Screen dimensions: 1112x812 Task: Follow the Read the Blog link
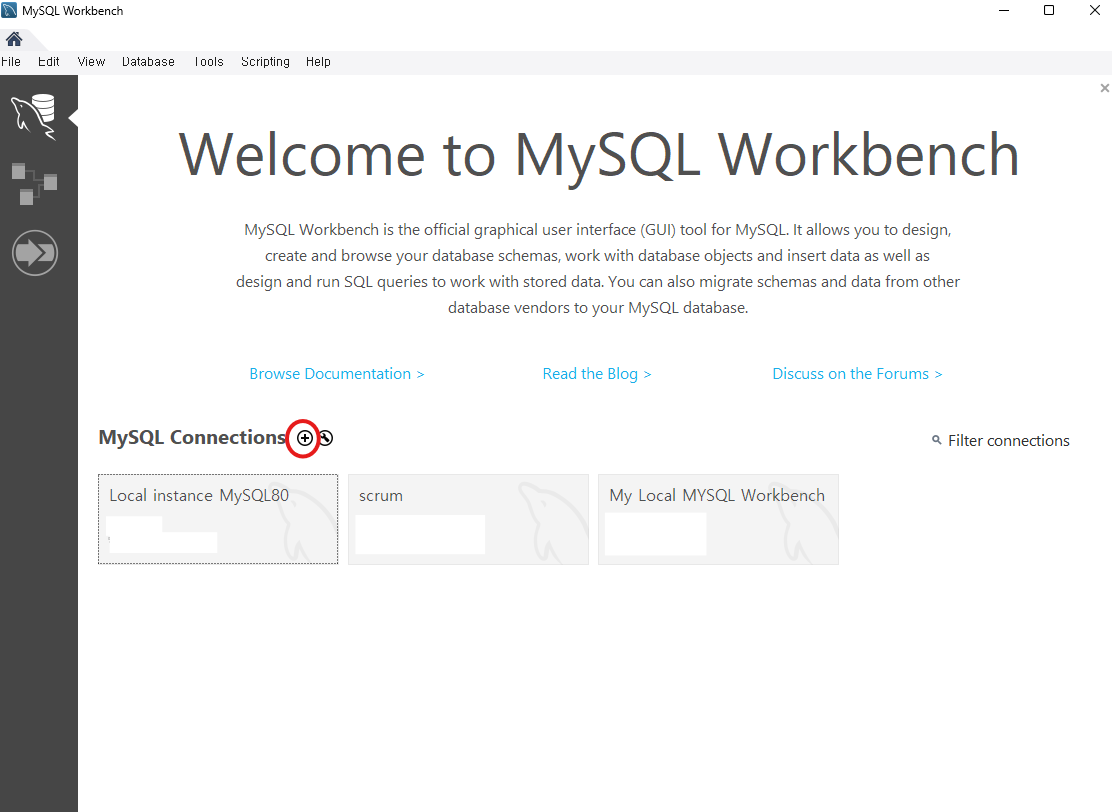click(x=596, y=374)
